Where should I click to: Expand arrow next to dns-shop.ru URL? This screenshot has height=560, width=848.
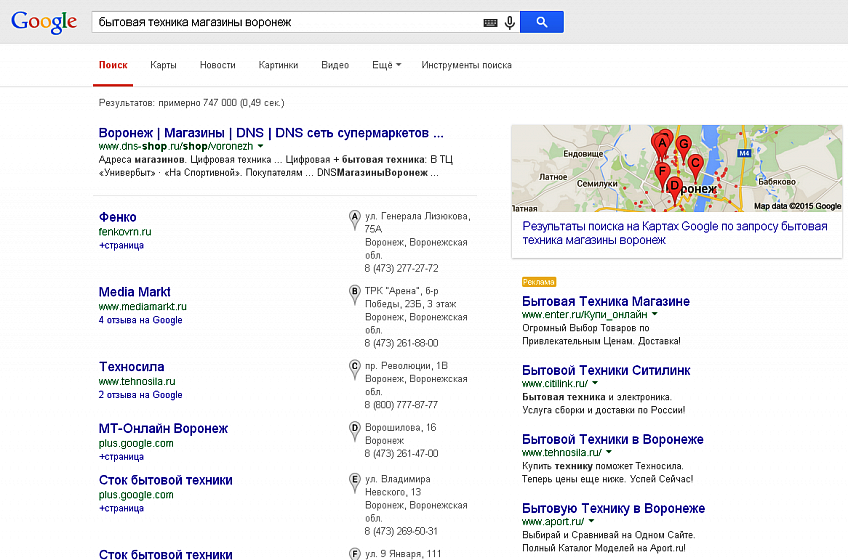[x=261, y=146]
